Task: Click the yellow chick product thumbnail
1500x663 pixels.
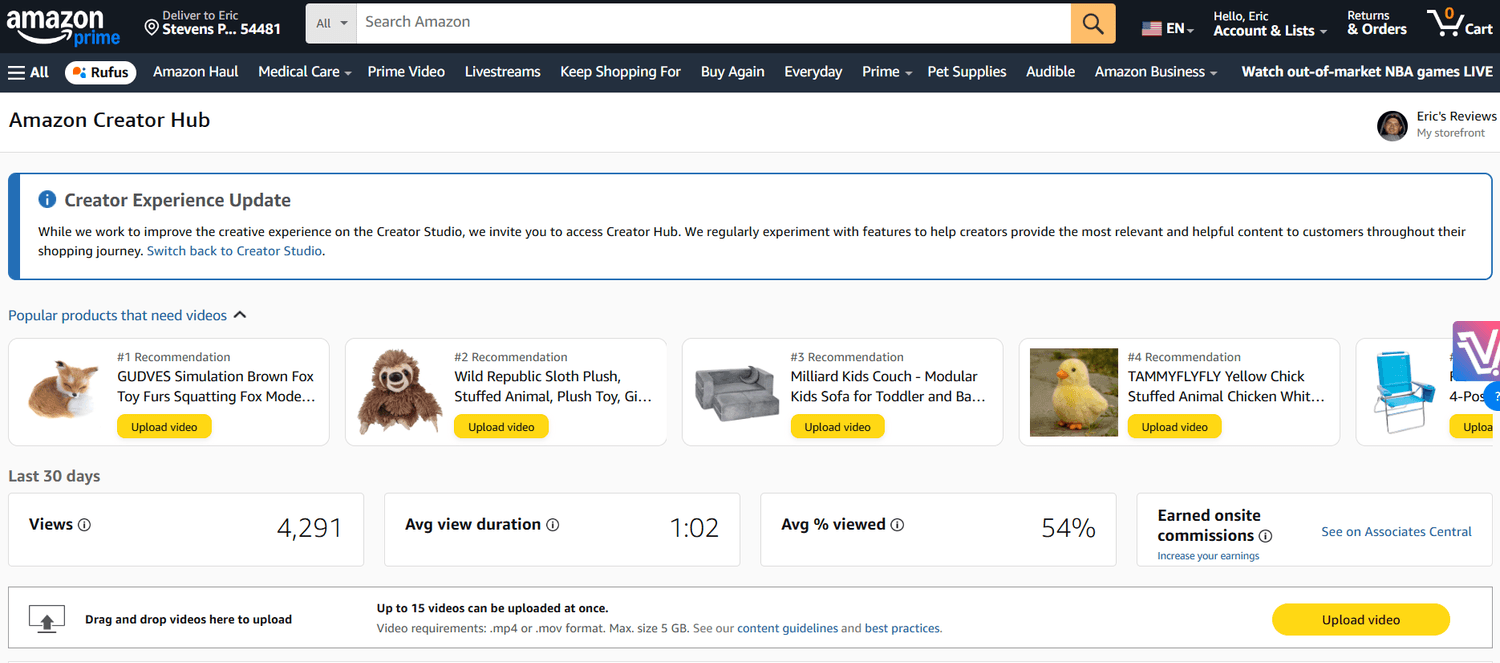Action: pyautogui.click(x=1073, y=391)
